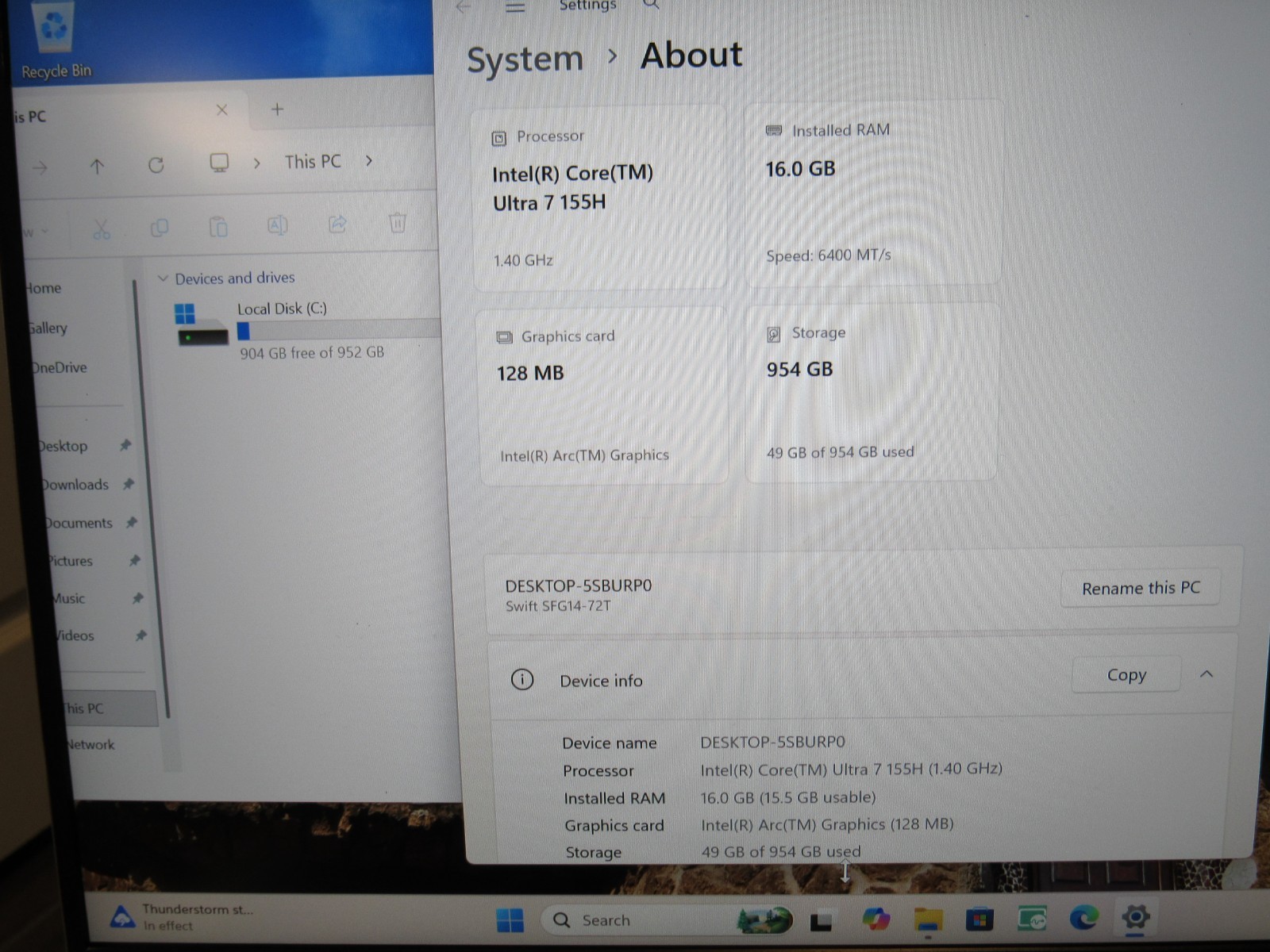Click the Share icon in File Explorer toolbar
Viewport: 1270px width, 952px height.
(x=337, y=225)
